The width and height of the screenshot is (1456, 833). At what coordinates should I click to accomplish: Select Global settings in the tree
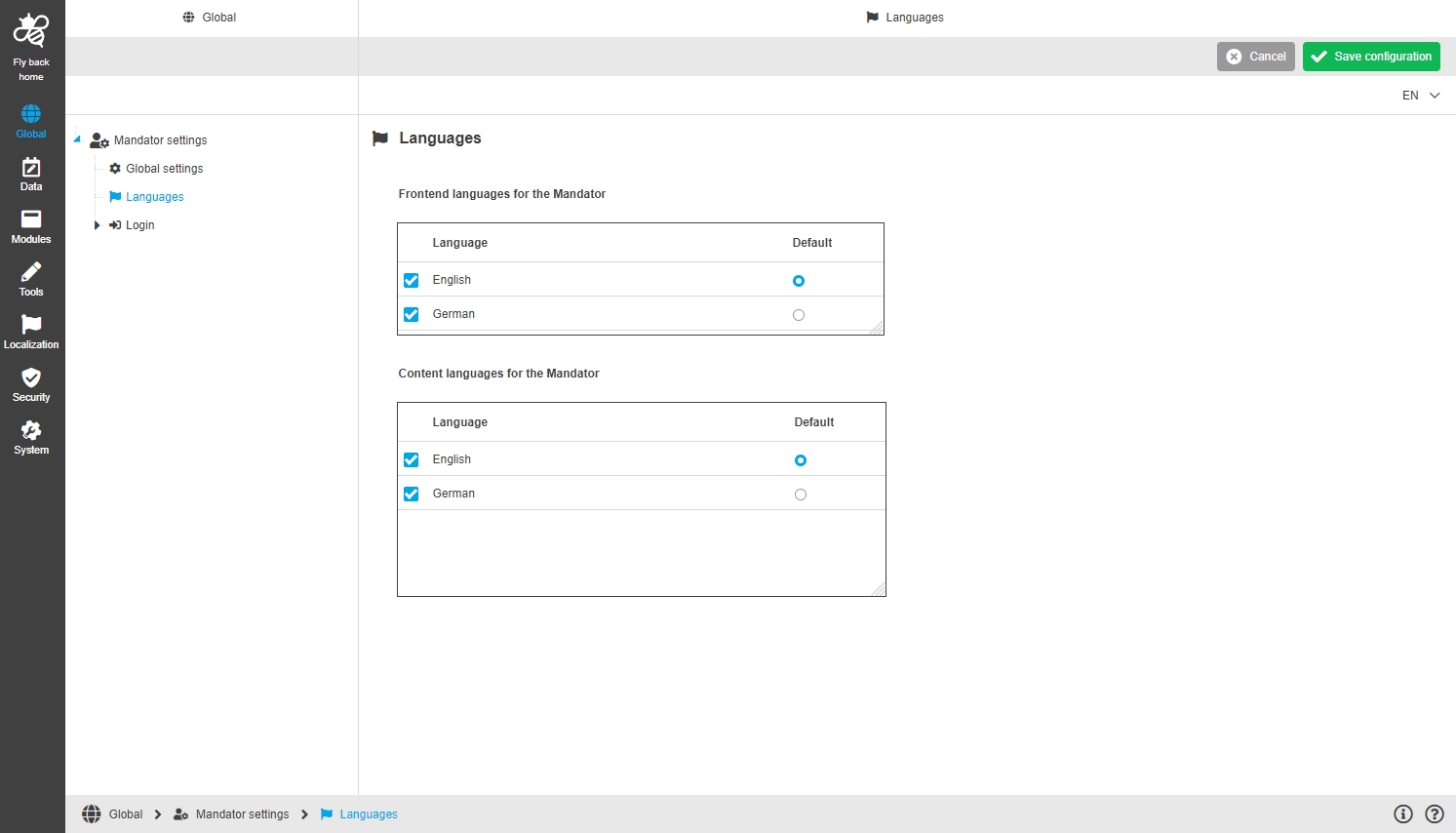click(x=164, y=169)
